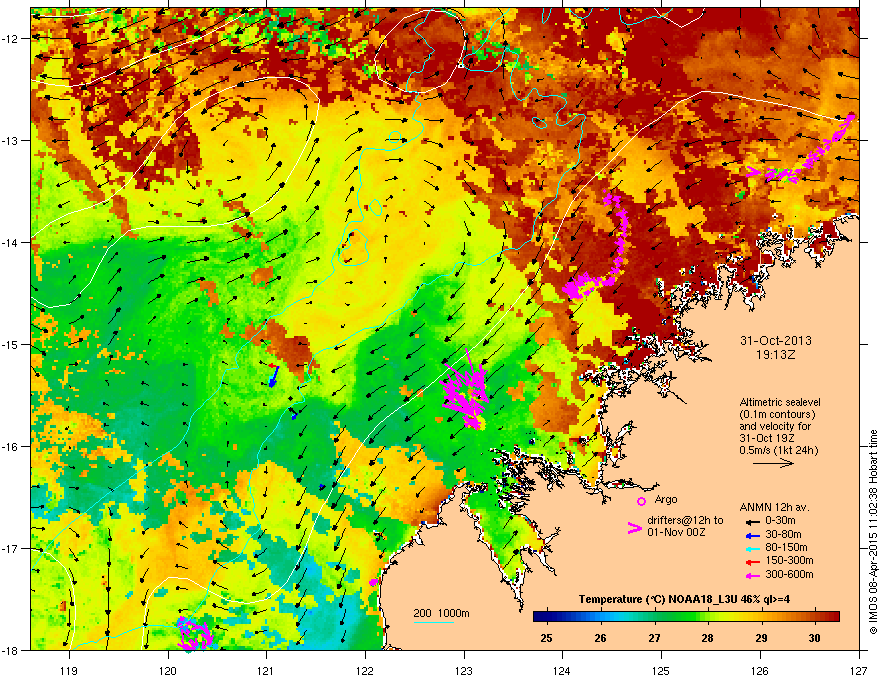Click the magenta drifter track near 120E -18
880x680 pixels.
pos(195,634)
